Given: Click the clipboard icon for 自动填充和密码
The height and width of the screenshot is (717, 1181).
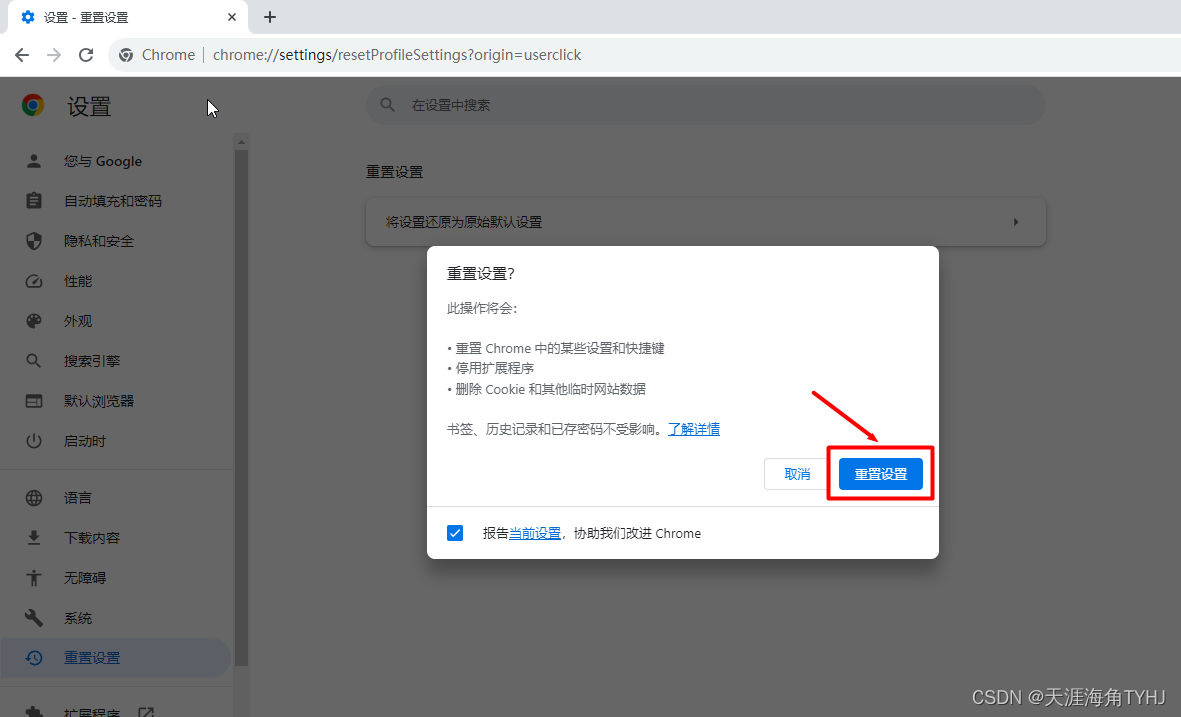Looking at the screenshot, I should (34, 200).
